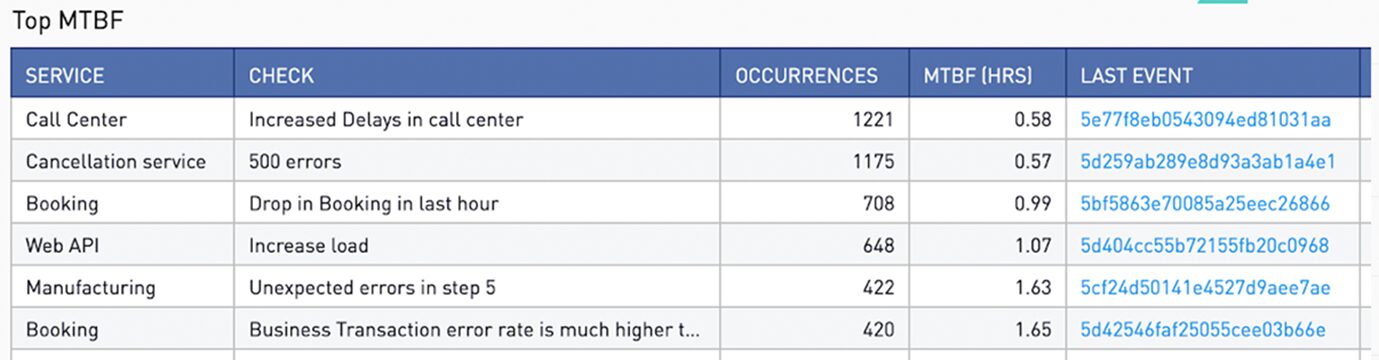Select the Call Center service row
This screenshot has height=360, width=1379.
point(691,120)
